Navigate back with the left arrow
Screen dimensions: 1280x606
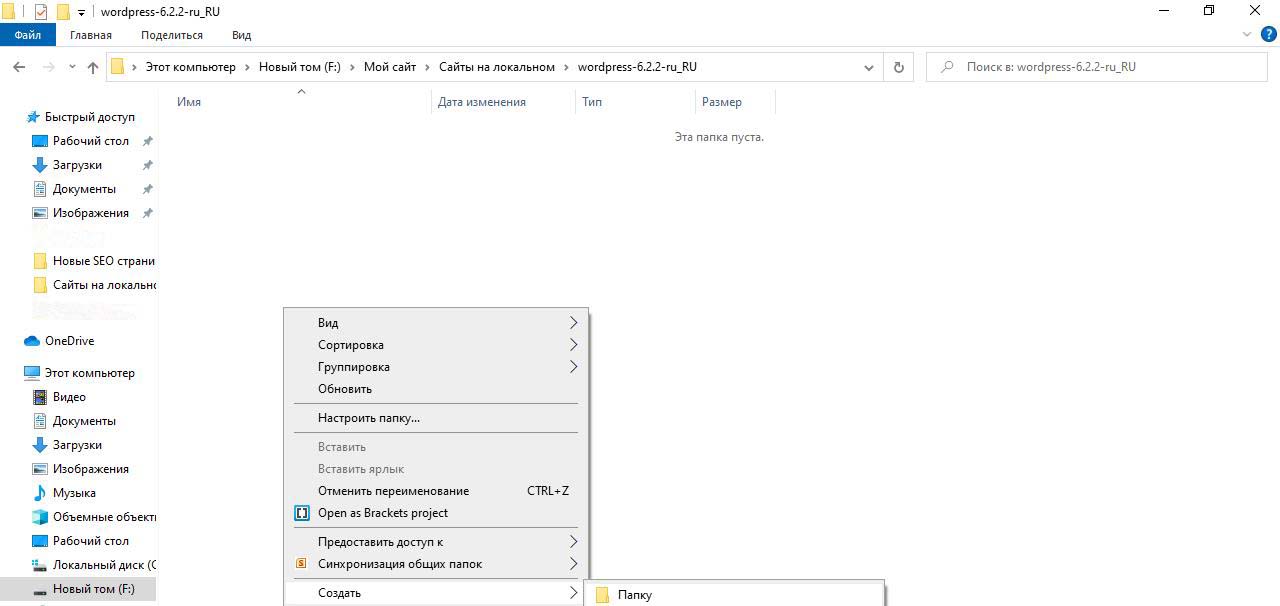tap(19, 67)
